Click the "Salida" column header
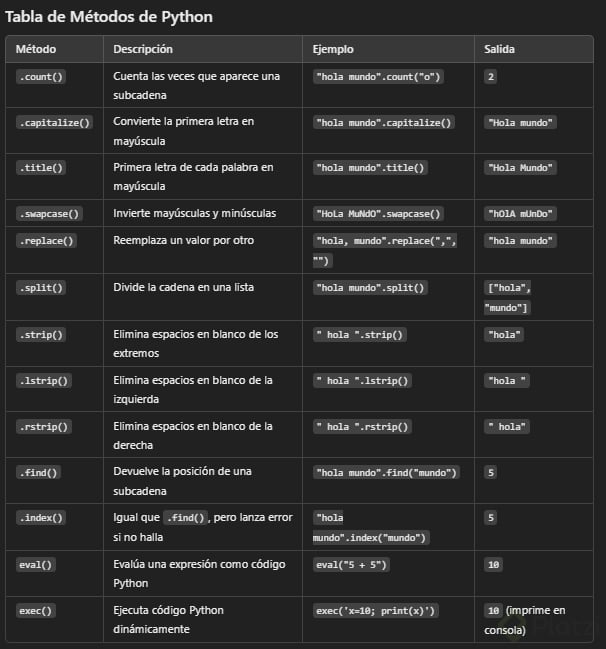The height and width of the screenshot is (649, 606). [501, 49]
